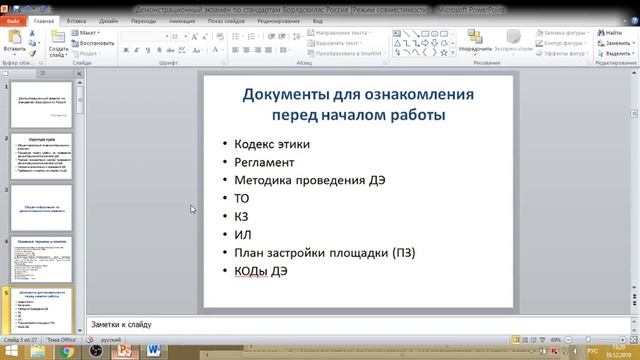Start Slide Show view from the status bar

pyautogui.click(x=542, y=340)
